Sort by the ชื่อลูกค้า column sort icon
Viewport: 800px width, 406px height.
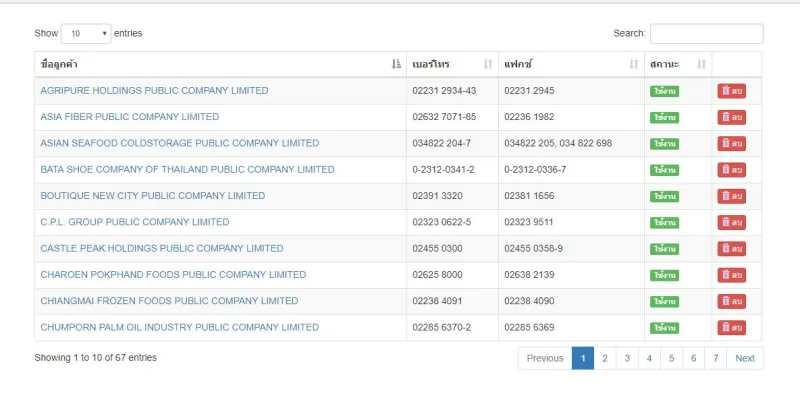pos(396,64)
